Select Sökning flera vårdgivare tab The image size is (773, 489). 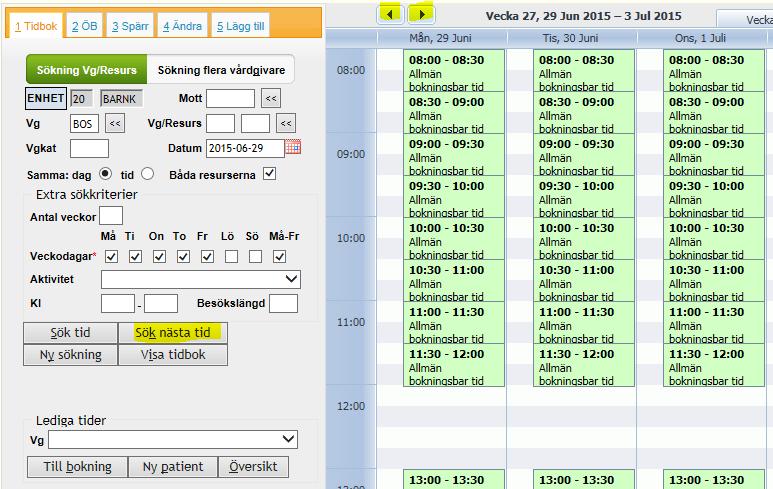coord(221,70)
